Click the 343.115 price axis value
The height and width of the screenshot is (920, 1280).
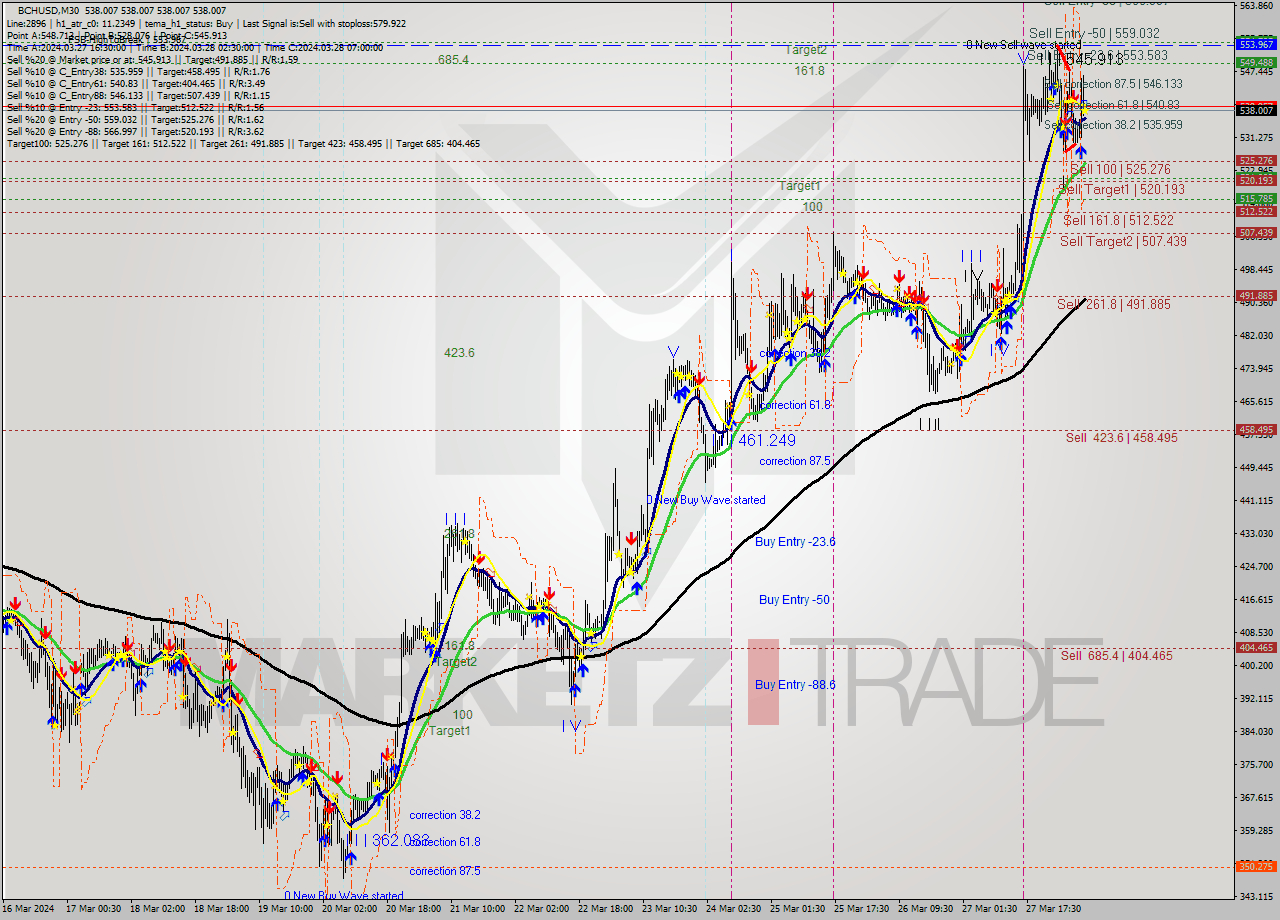pyautogui.click(x=1256, y=896)
